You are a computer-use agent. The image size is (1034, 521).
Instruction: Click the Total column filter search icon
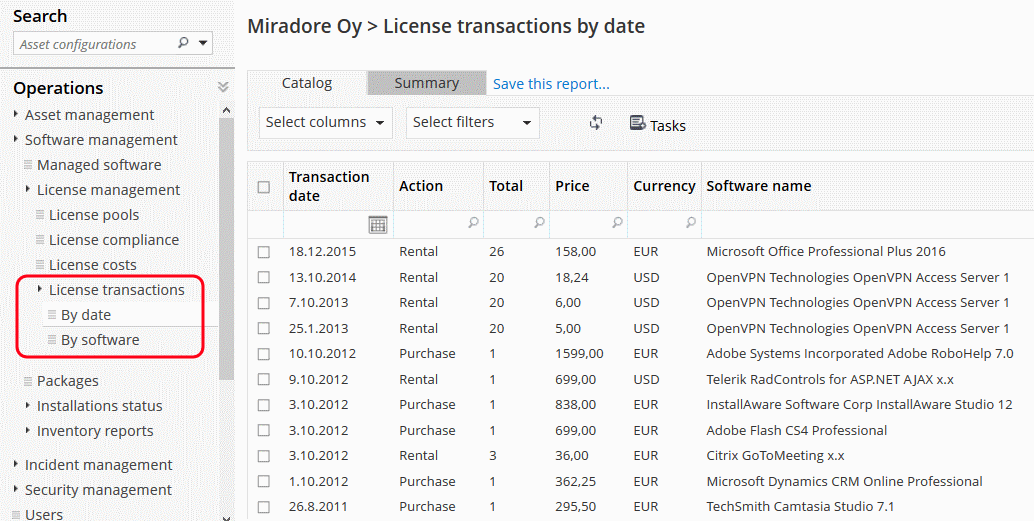point(539,223)
